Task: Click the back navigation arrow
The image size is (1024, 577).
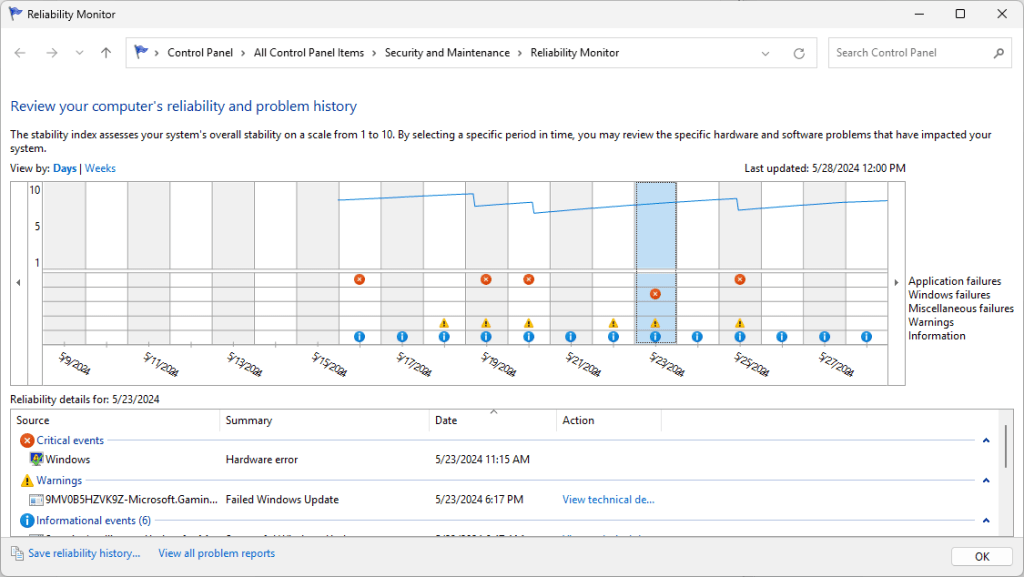Action: (20, 52)
